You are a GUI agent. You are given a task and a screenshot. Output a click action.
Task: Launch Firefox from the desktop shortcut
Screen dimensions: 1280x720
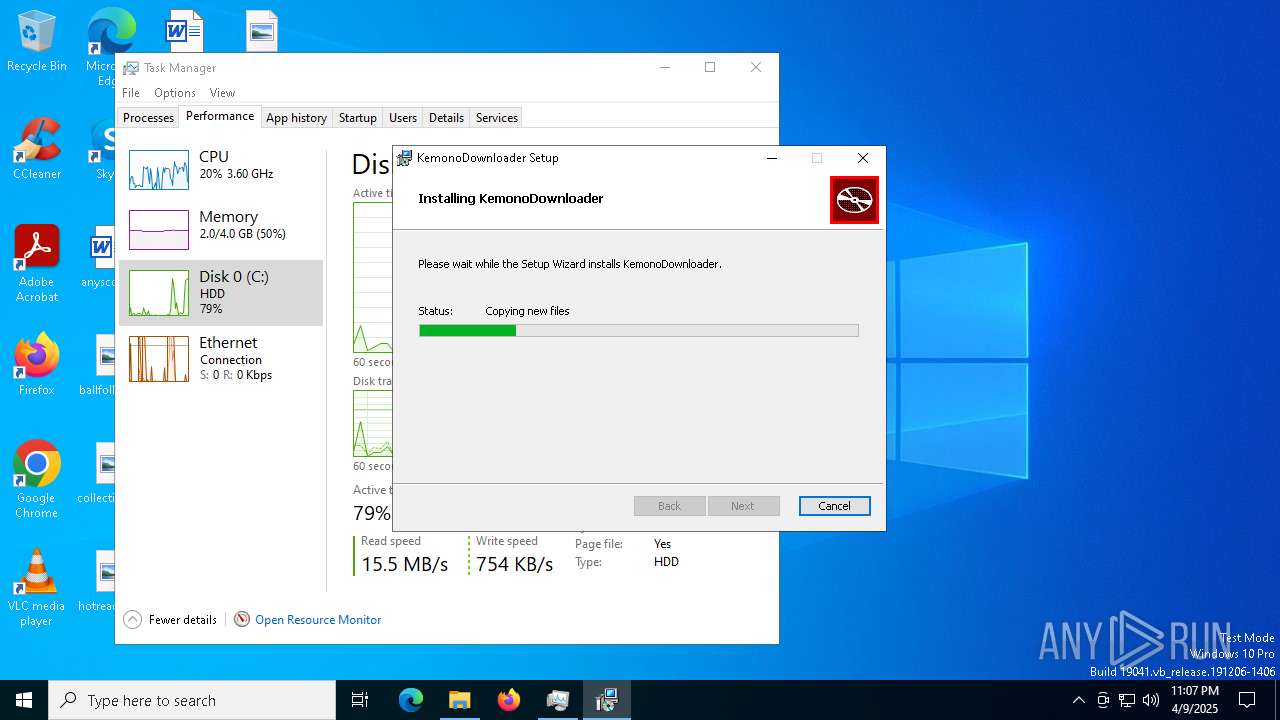(36, 365)
